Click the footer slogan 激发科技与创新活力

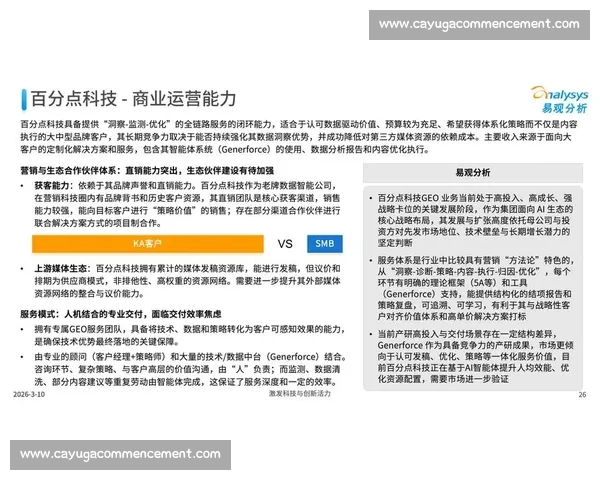click(300, 393)
